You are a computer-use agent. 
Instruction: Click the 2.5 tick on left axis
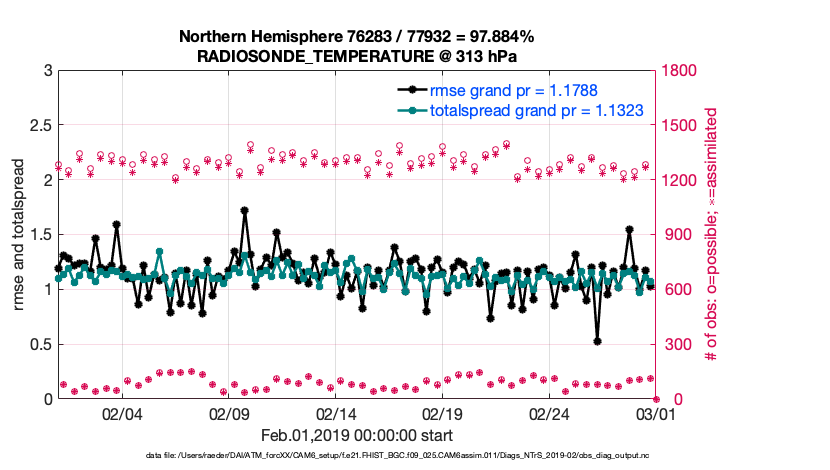coord(38,126)
